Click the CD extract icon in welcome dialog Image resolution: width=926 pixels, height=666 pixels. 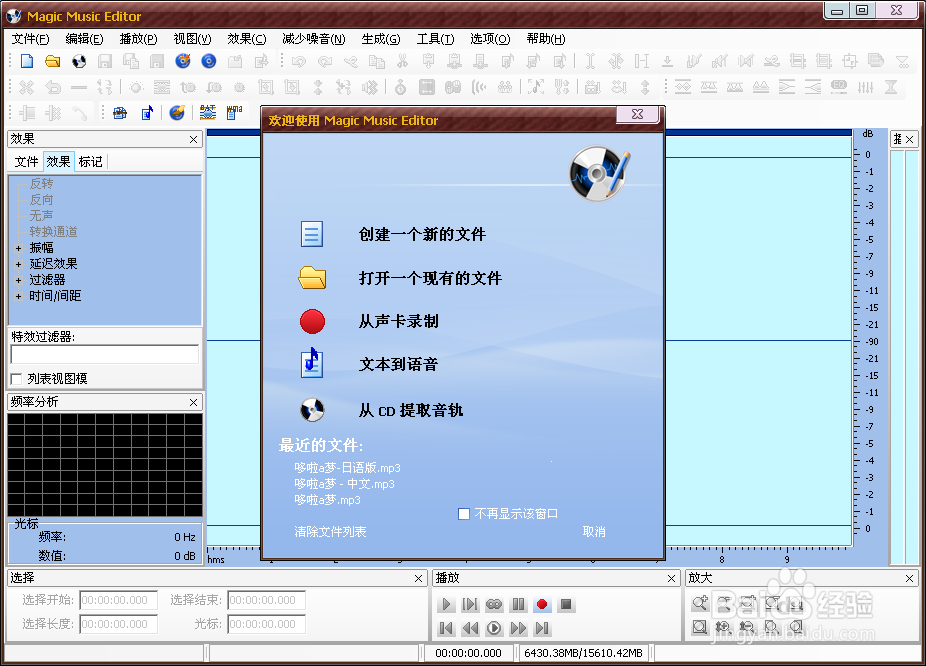[312, 409]
